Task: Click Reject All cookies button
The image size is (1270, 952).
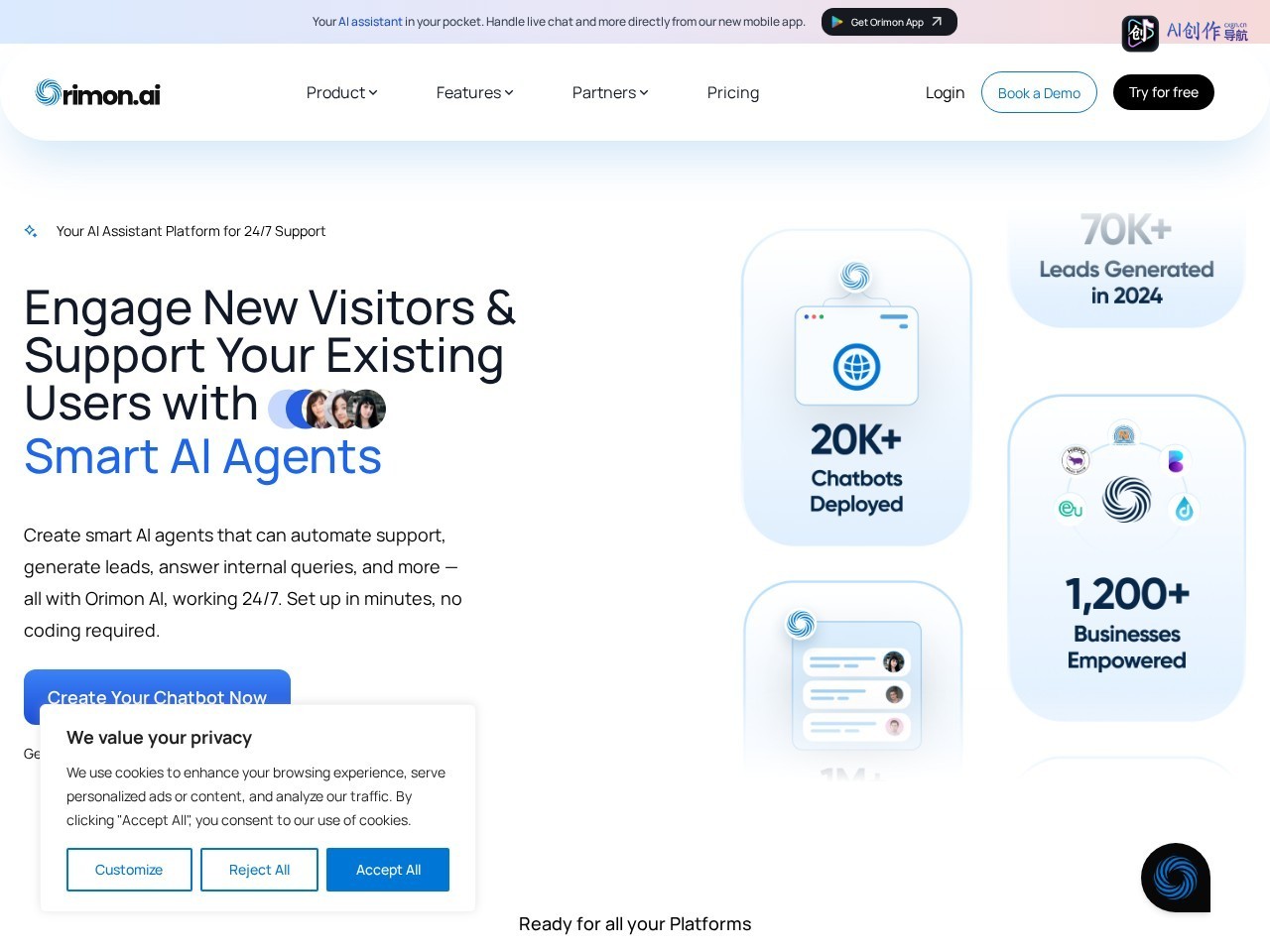Action: point(259,870)
